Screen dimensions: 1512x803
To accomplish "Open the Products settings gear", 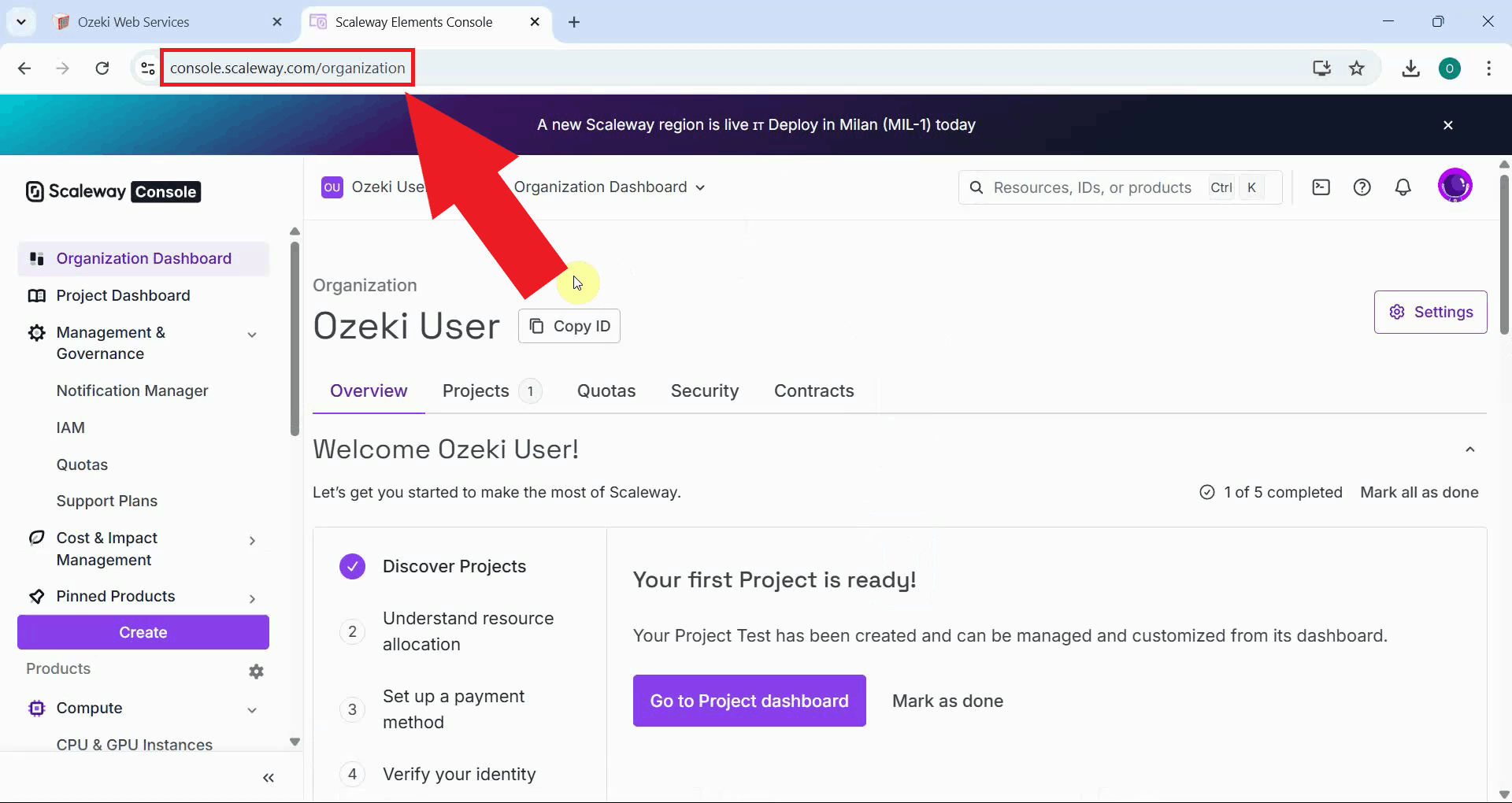I will pos(255,671).
